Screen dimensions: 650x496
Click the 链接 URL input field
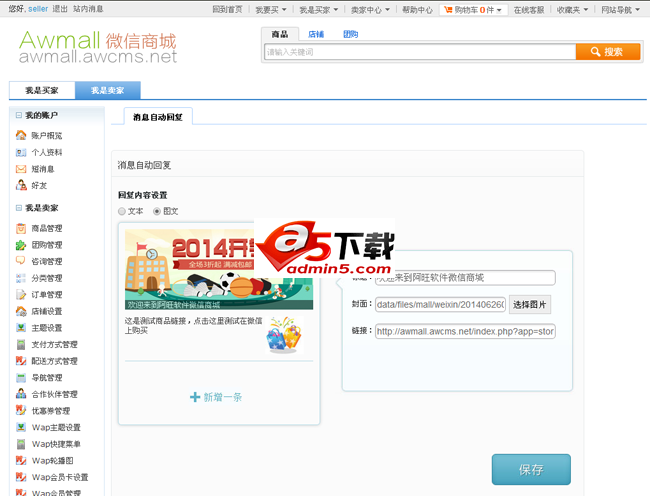(465, 331)
